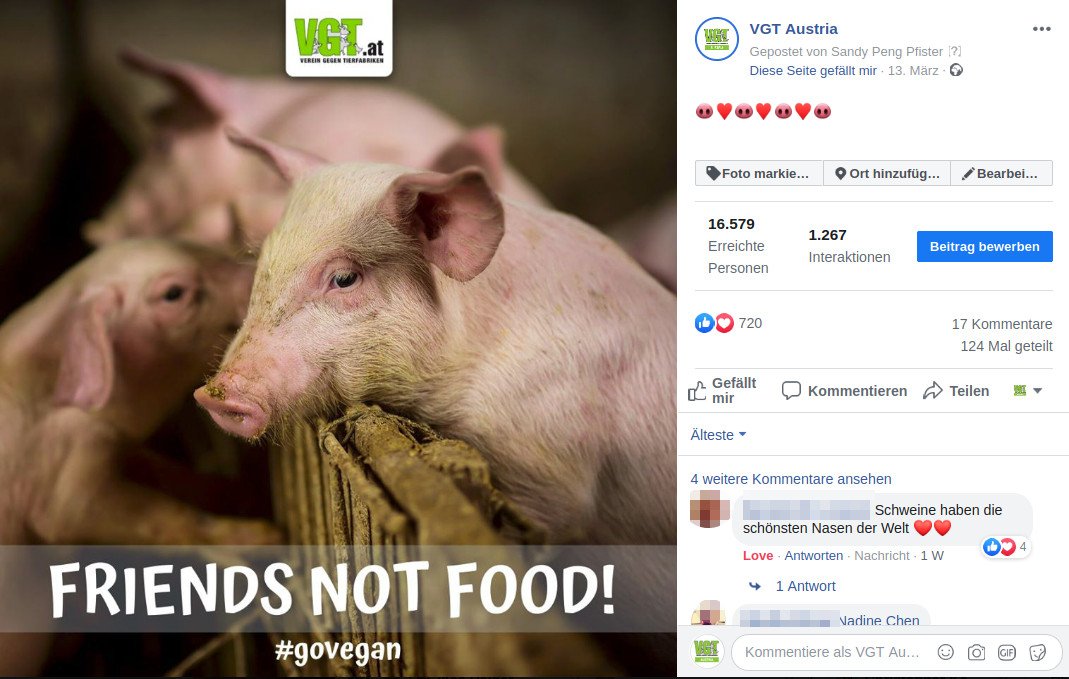Expand the 1 Antwort reply thread
1069x679 pixels.
pyautogui.click(x=805, y=586)
